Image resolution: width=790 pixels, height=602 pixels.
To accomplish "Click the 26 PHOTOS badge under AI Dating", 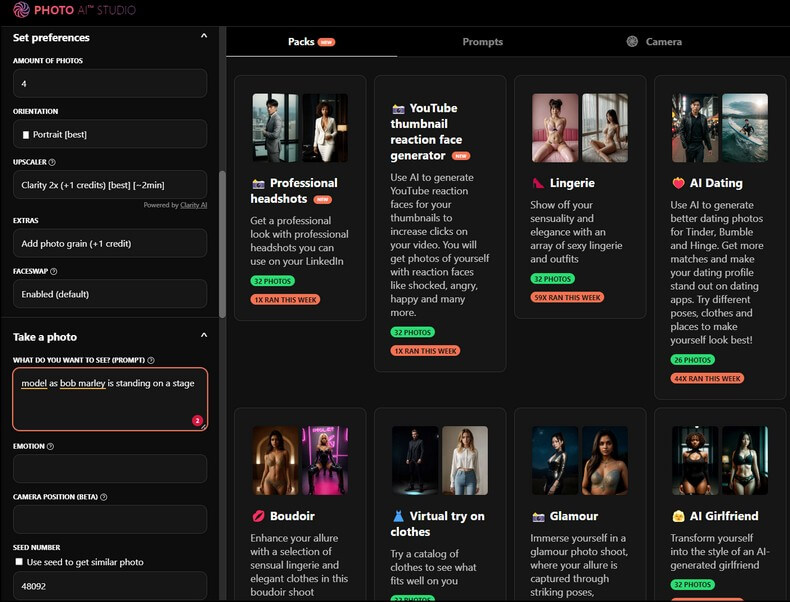I will click(x=692, y=360).
